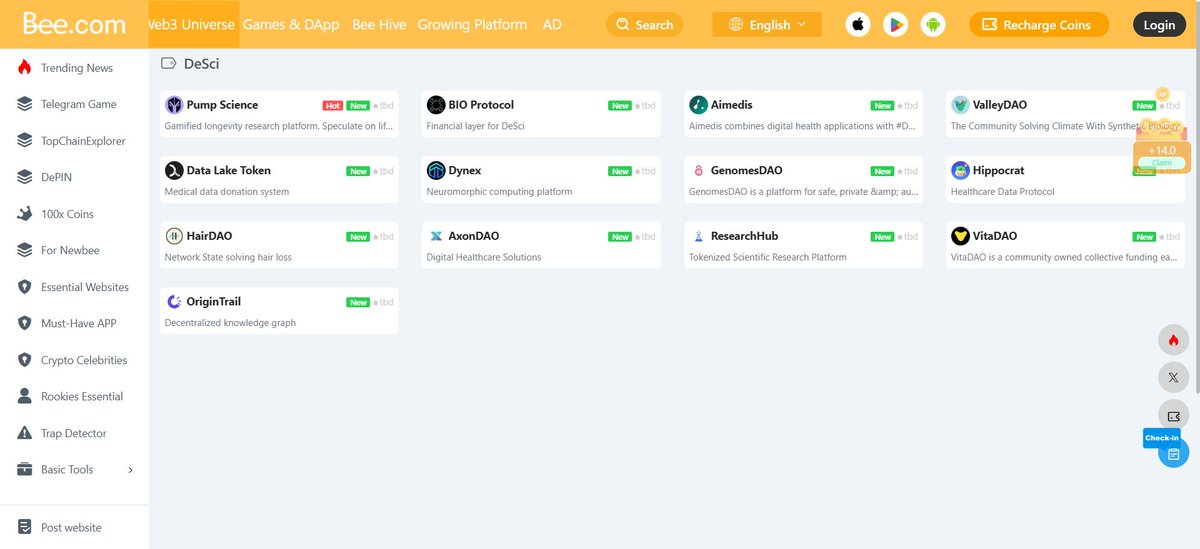Click the Basic Tools folder icon
The height and width of the screenshot is (549, 1200).
click(25, 469)
